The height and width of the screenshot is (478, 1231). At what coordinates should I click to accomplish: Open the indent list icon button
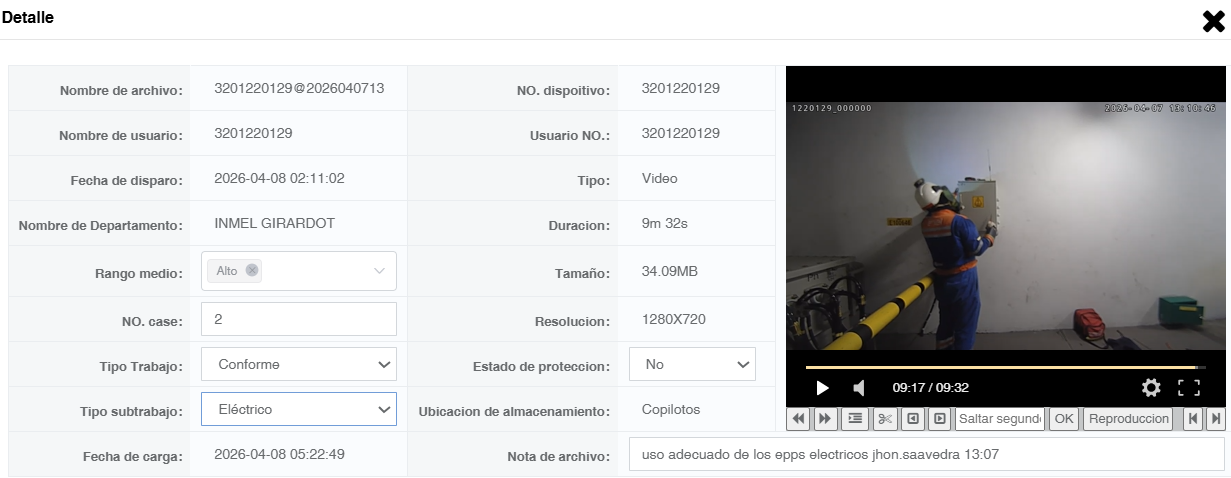(x=855, y=419)
